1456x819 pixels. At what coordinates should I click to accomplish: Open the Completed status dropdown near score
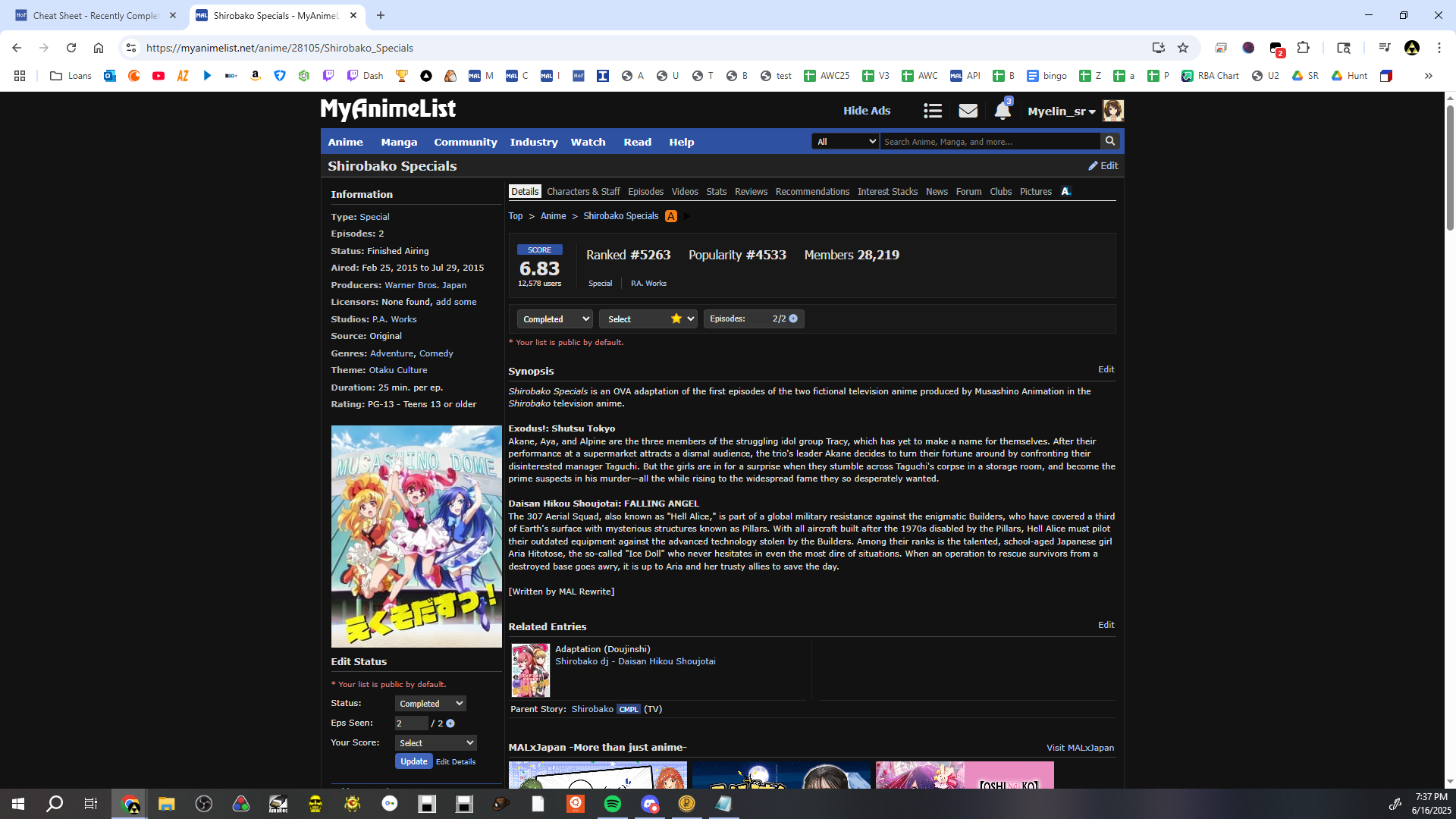[x=554, y=319]
